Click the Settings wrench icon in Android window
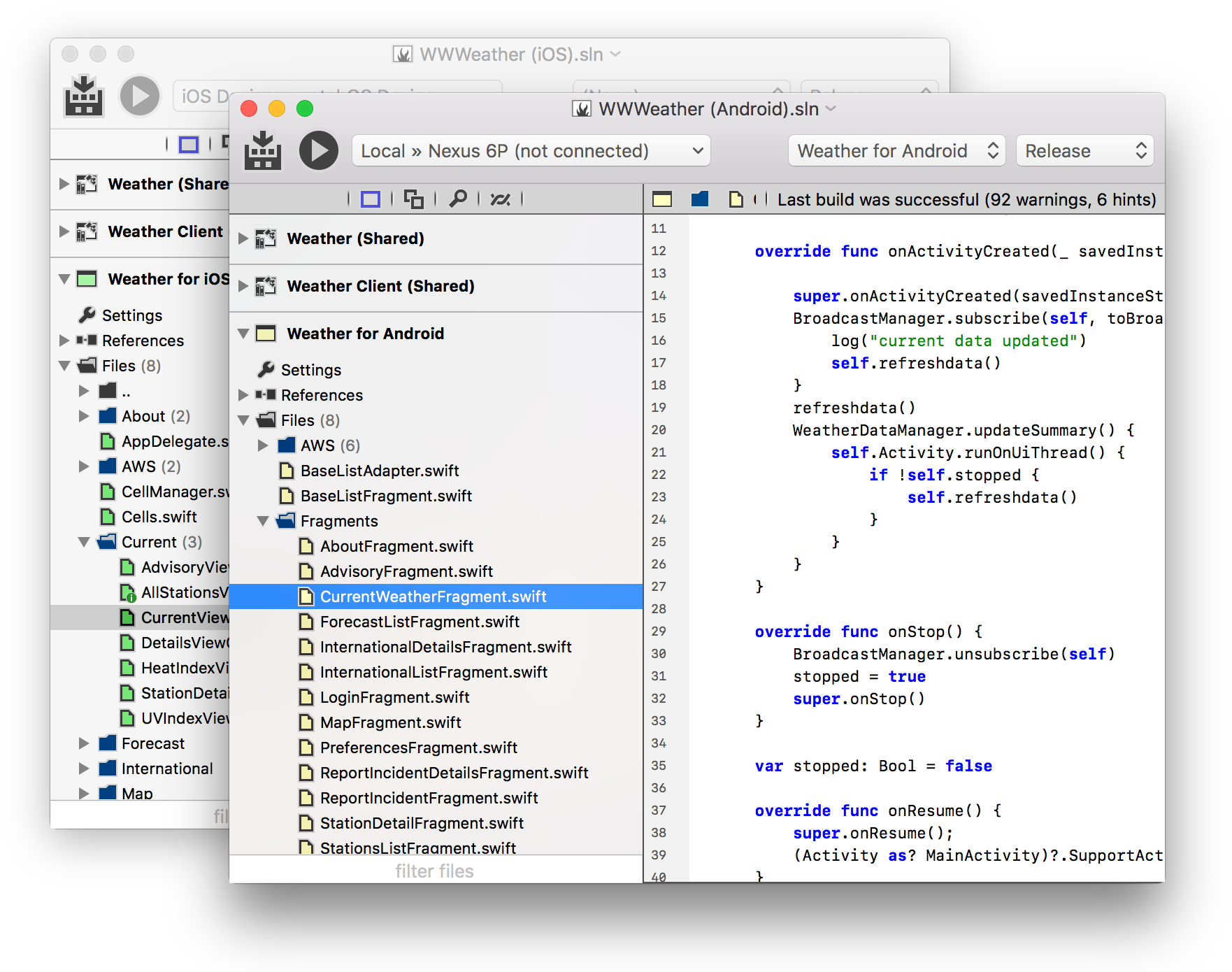This screenshot has height=972, width=1232. 266,369
